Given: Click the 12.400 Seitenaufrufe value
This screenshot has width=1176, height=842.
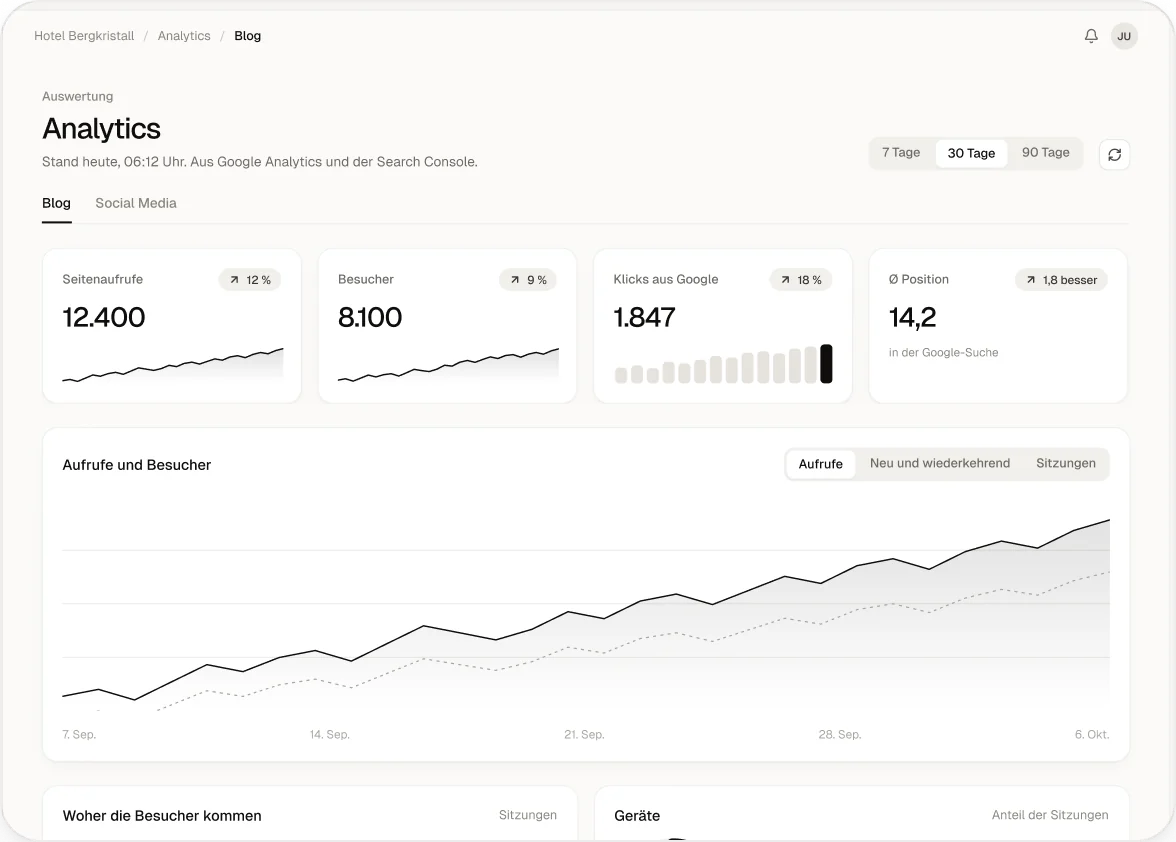Looking at the screenshot, I should 104,318.
